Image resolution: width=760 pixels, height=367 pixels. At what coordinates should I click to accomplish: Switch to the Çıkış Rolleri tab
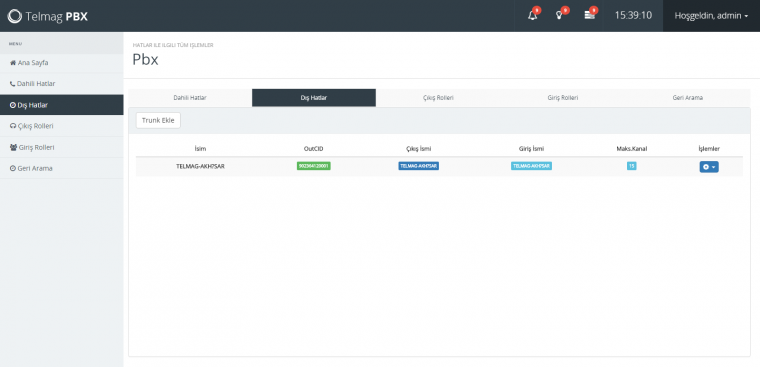coord(438,97)
